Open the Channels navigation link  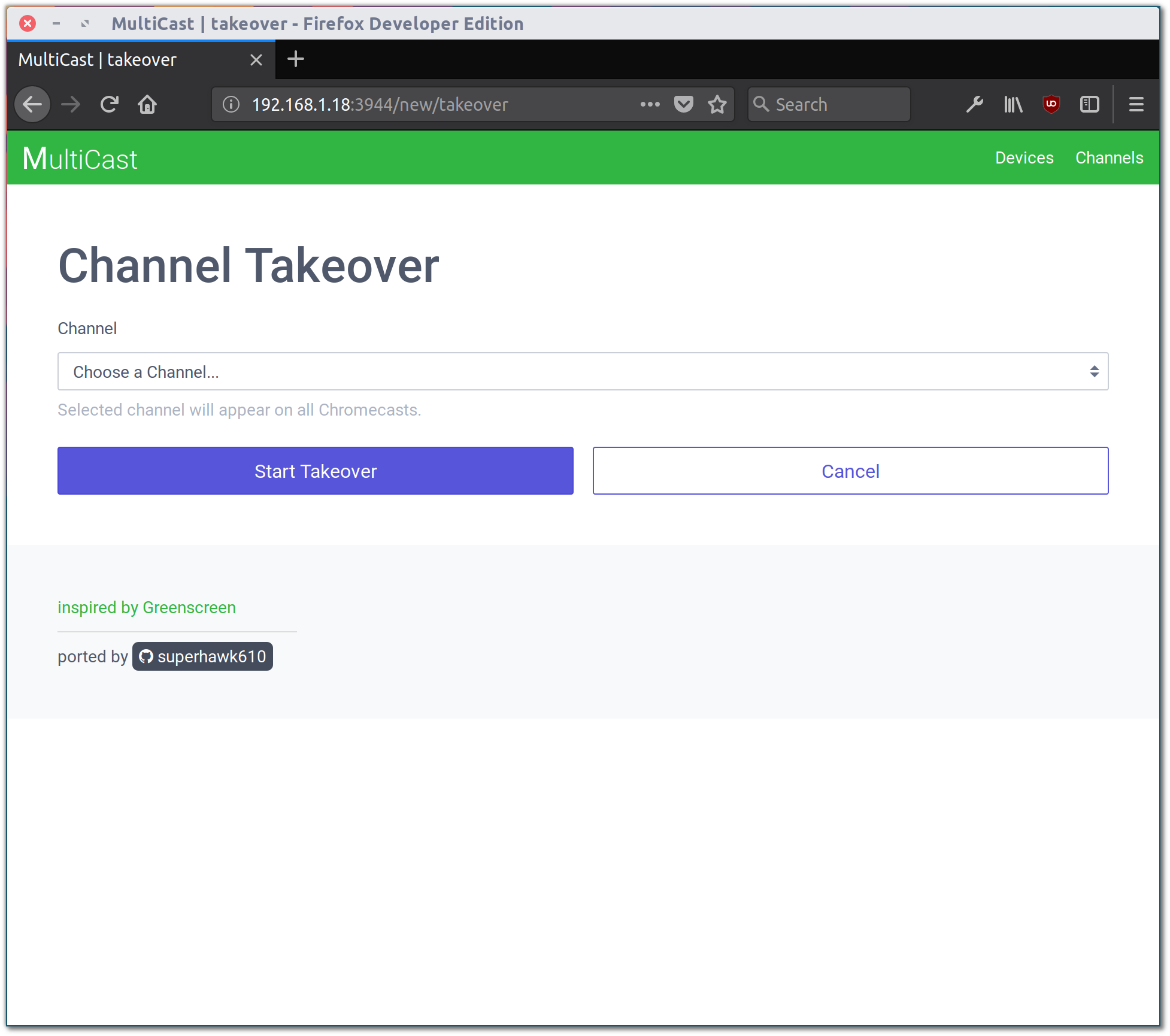pyautogui.click(x=1109, y=158)
